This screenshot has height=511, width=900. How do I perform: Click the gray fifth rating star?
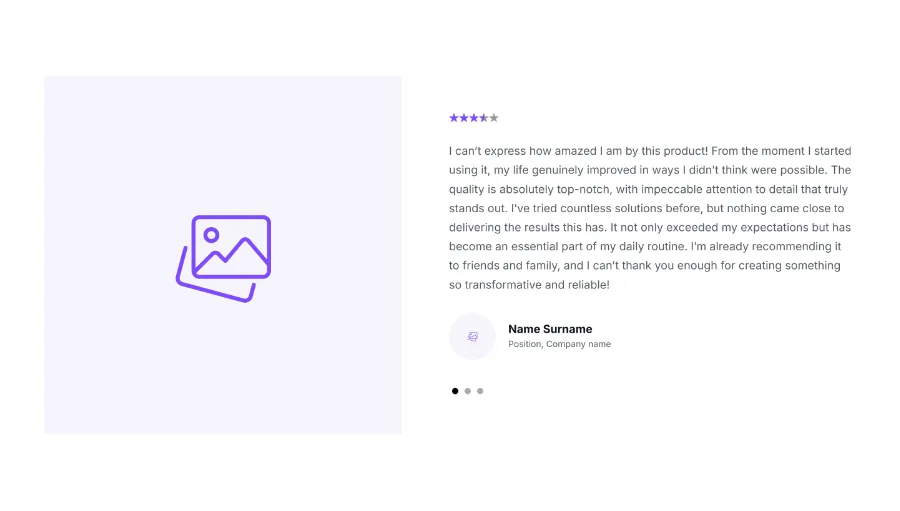[494, 118]
